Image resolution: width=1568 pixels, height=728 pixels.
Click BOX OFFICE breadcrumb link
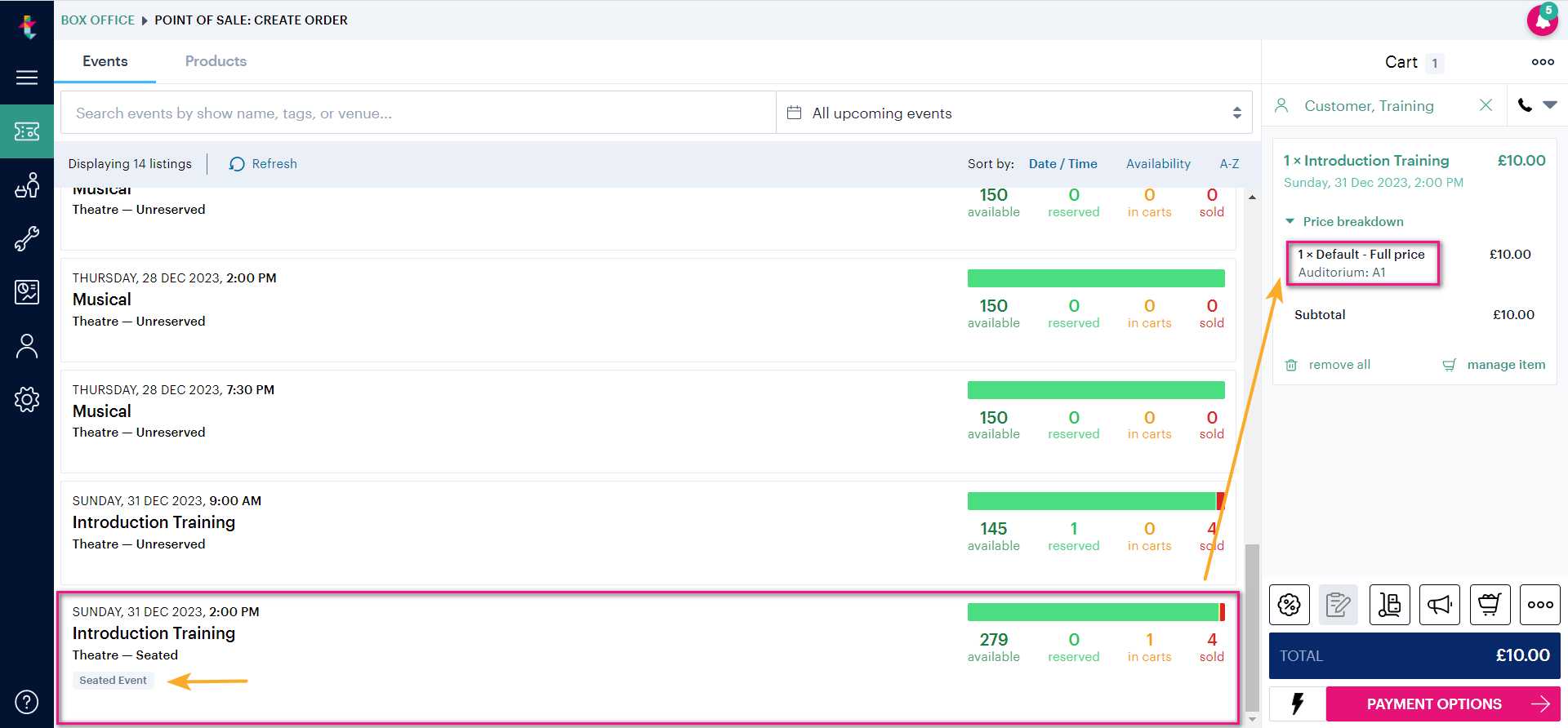click(97, 20)
